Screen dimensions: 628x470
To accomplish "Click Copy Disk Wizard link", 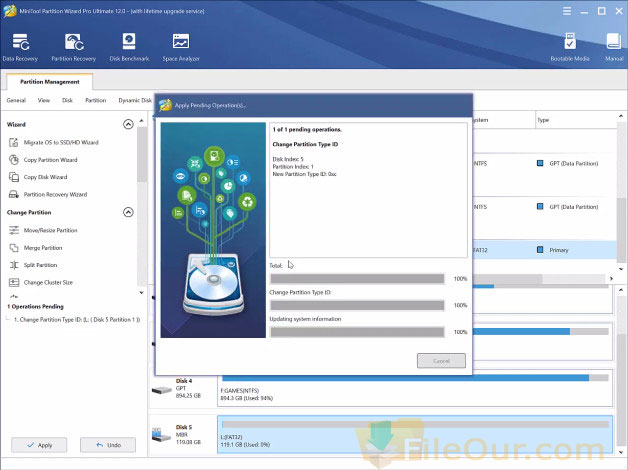I will coord(45,177).
